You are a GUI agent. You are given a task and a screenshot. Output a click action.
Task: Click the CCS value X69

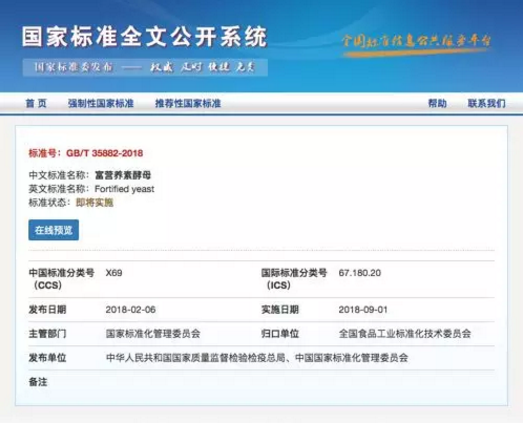(x=114, y=273)
